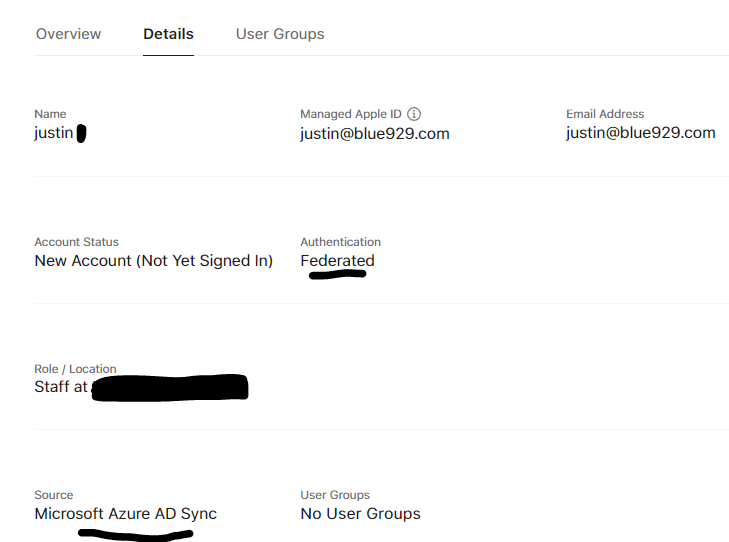Click the Source label
Image resolution: width=729 pixels, height=542 pixels.
coord(53,495)
